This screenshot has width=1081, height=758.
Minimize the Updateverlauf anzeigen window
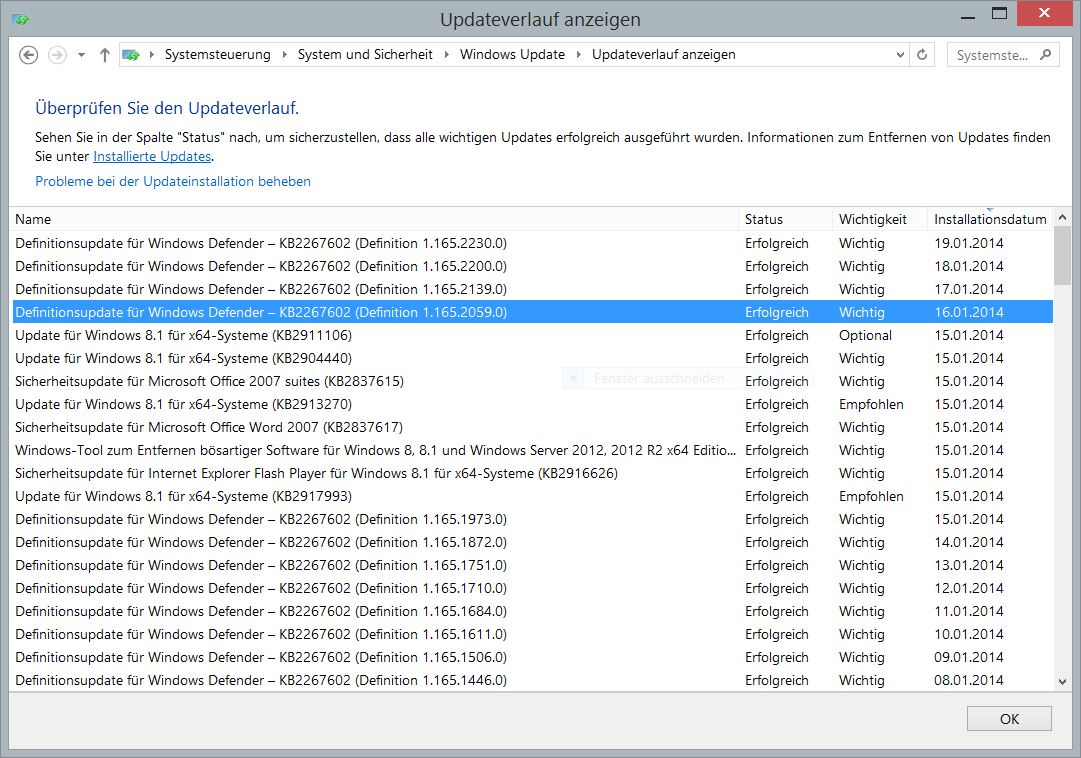click(x=968, y=15)
